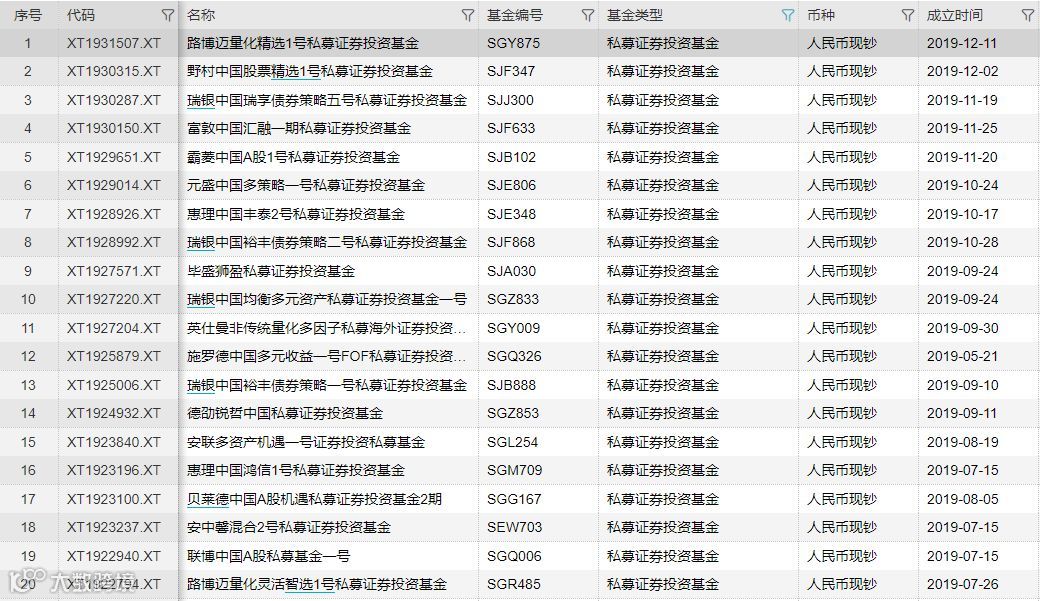Click the 基金类型 column header label
The height and width of the screenshot is (601, 1040).
[x=635, y=15]
